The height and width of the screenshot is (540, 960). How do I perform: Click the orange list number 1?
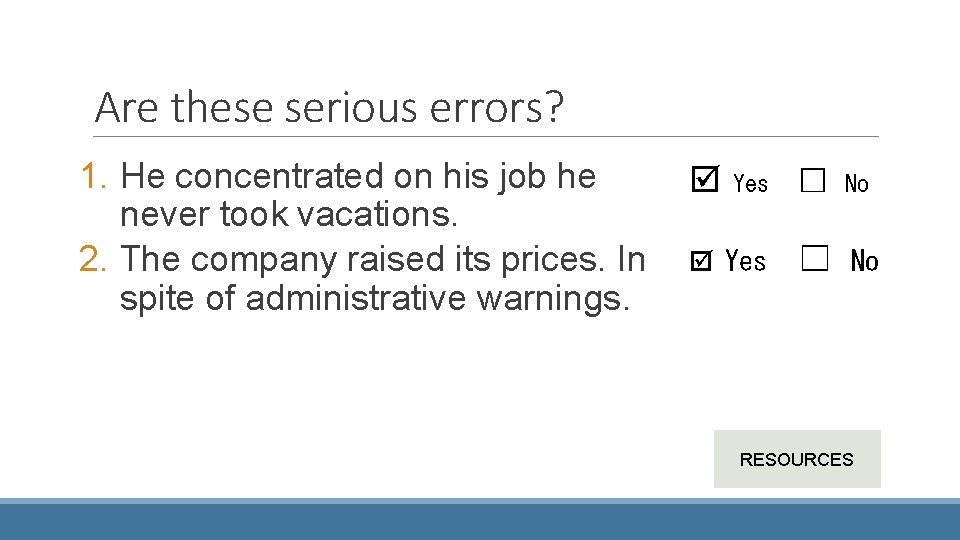(x=94, y=176)
